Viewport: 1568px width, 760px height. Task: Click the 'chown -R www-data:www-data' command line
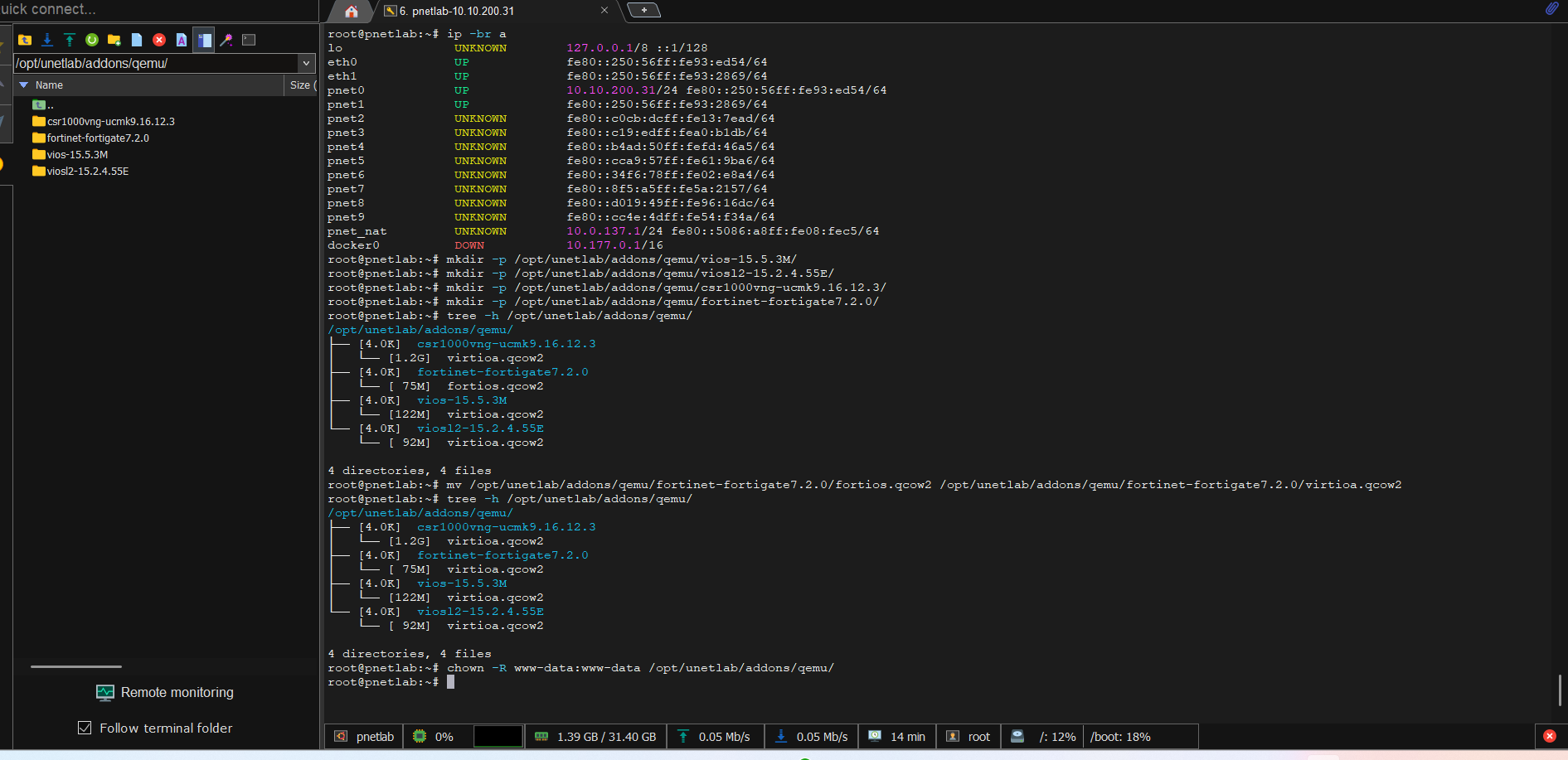(580, 668)
